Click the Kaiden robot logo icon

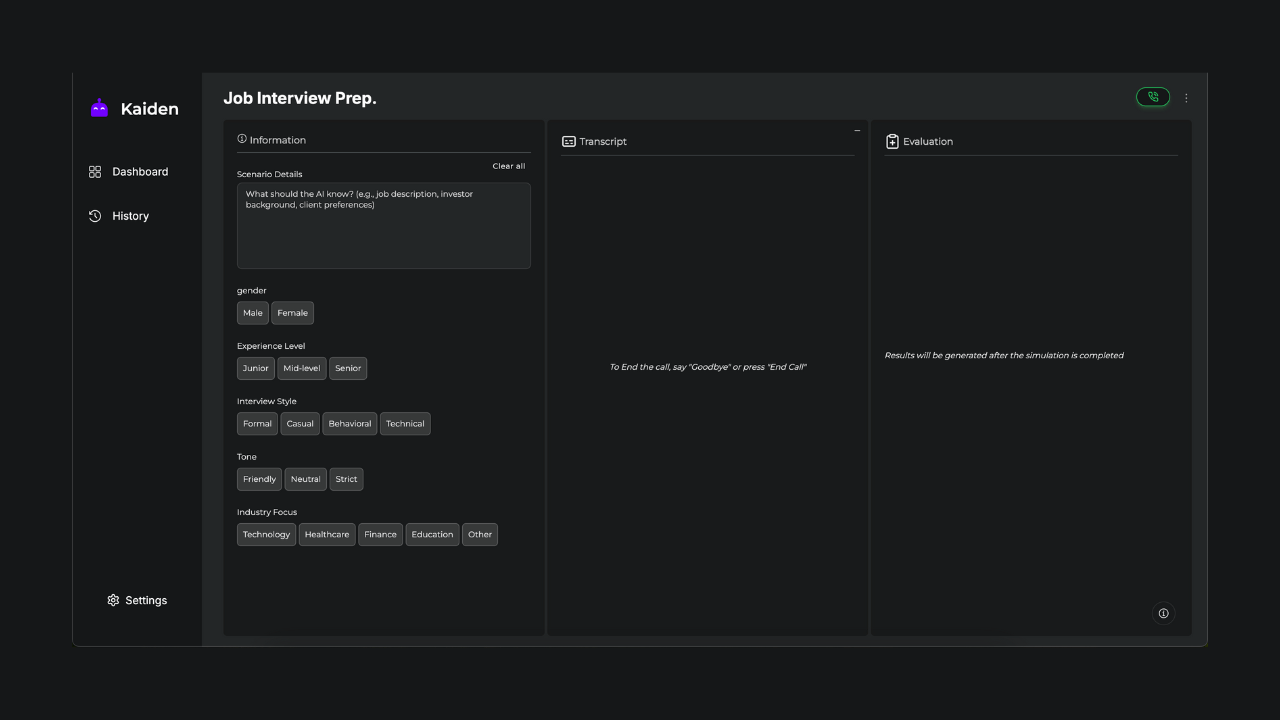coord(99,109)
